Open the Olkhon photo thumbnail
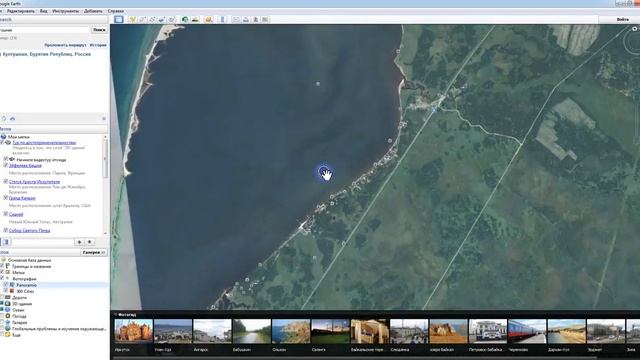The height and width of the screenshot is (360, 640). pos(291,331)
